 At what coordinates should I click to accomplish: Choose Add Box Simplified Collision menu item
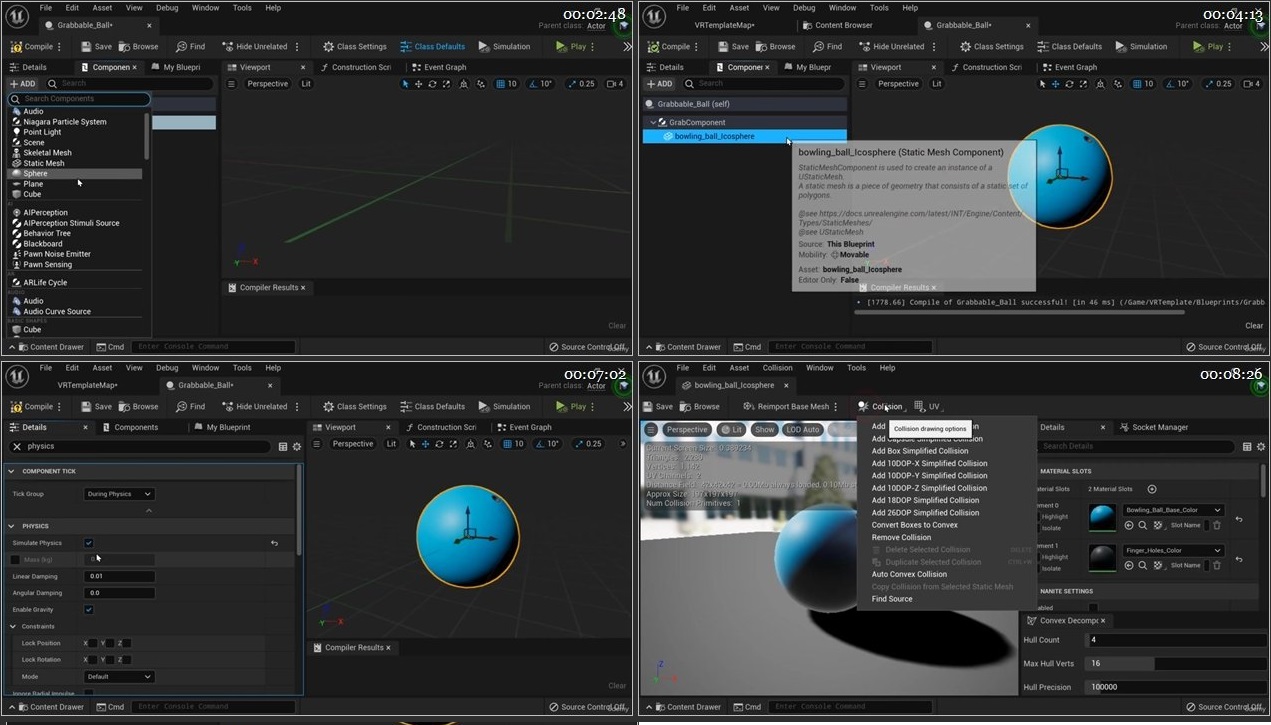[x=920, y=451]
